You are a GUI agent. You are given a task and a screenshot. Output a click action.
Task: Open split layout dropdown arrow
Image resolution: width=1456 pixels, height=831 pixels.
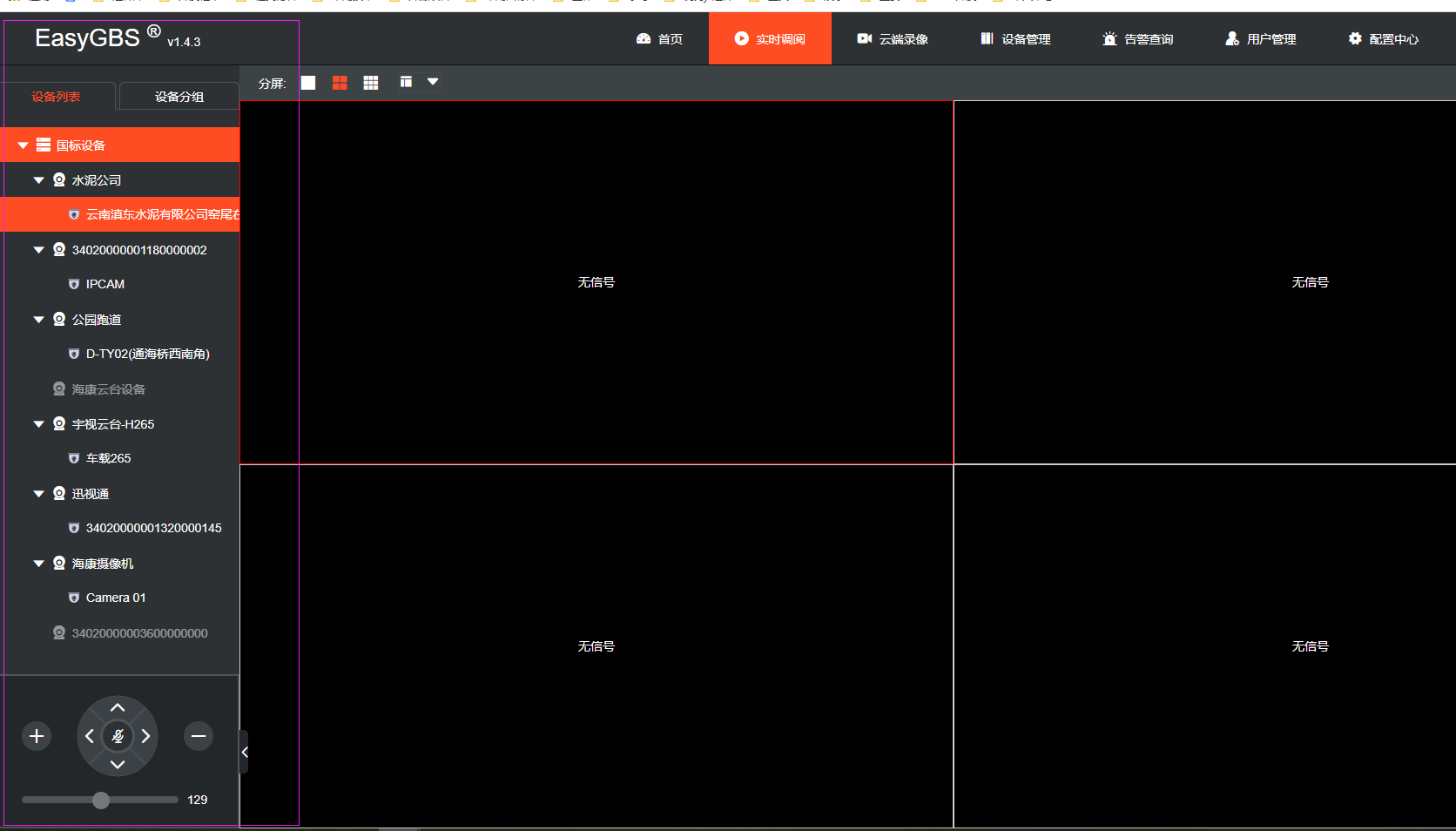(x=433, y=82)
